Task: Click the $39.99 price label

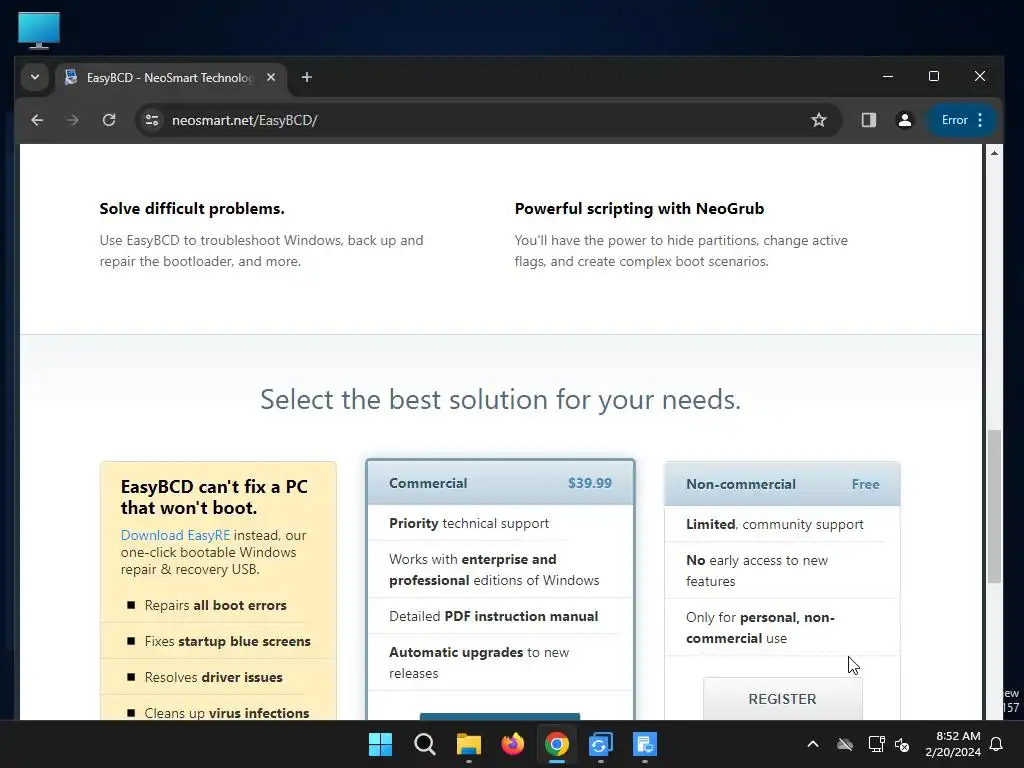Action: [x=590, y=483]
